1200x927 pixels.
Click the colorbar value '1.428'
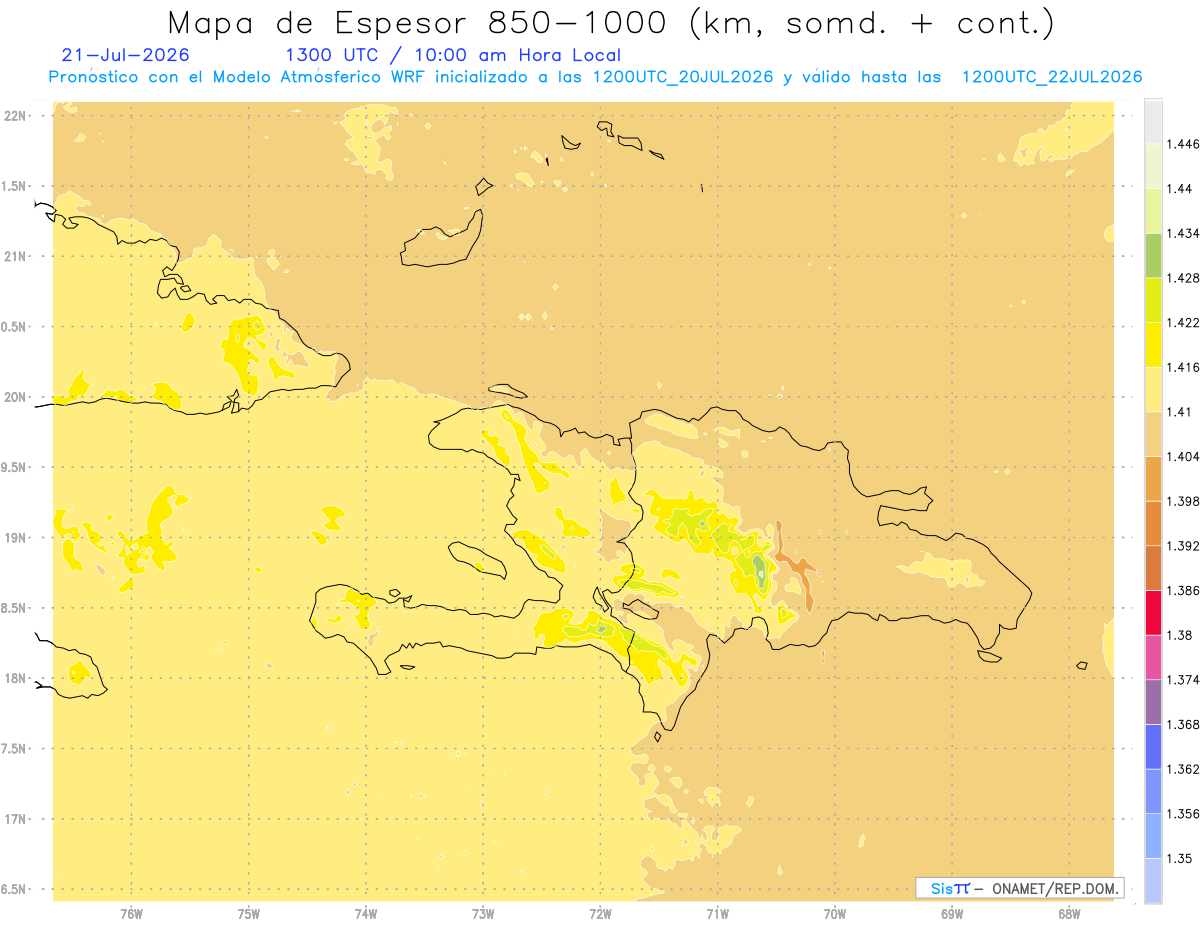click(1182, 278)
